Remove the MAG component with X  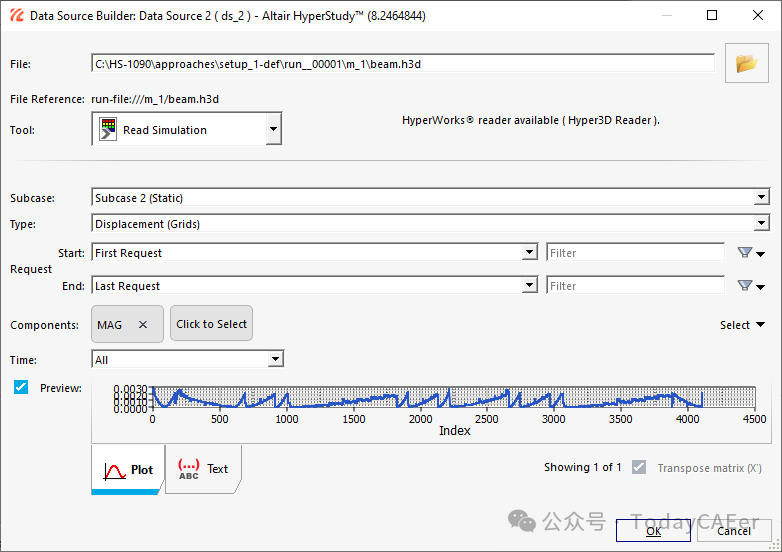coord(143,325)
